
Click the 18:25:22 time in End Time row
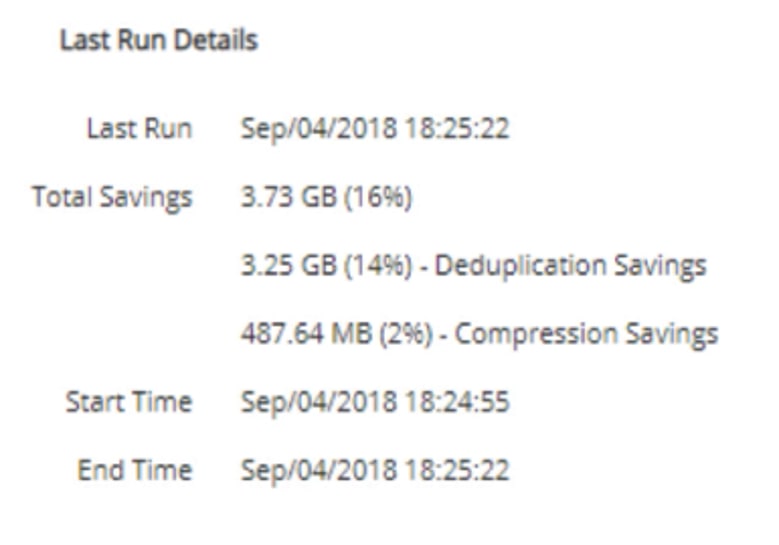458,470
